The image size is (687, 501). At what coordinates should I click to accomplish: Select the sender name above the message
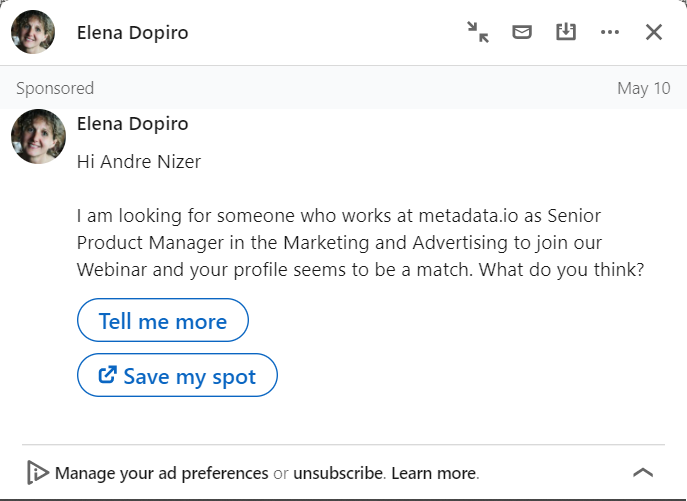(132, 124)
